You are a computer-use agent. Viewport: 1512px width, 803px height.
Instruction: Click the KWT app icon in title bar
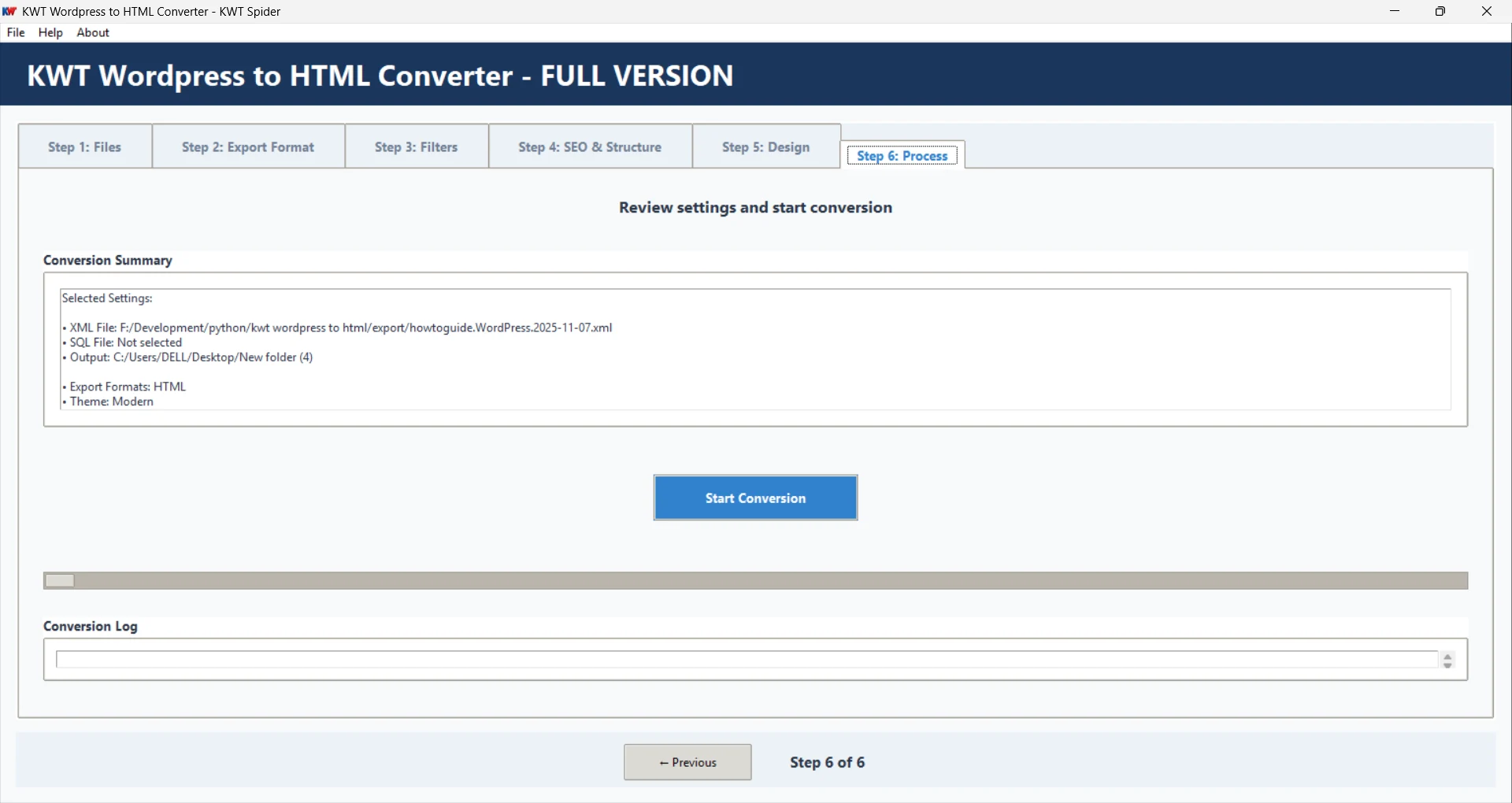point(10,11)
